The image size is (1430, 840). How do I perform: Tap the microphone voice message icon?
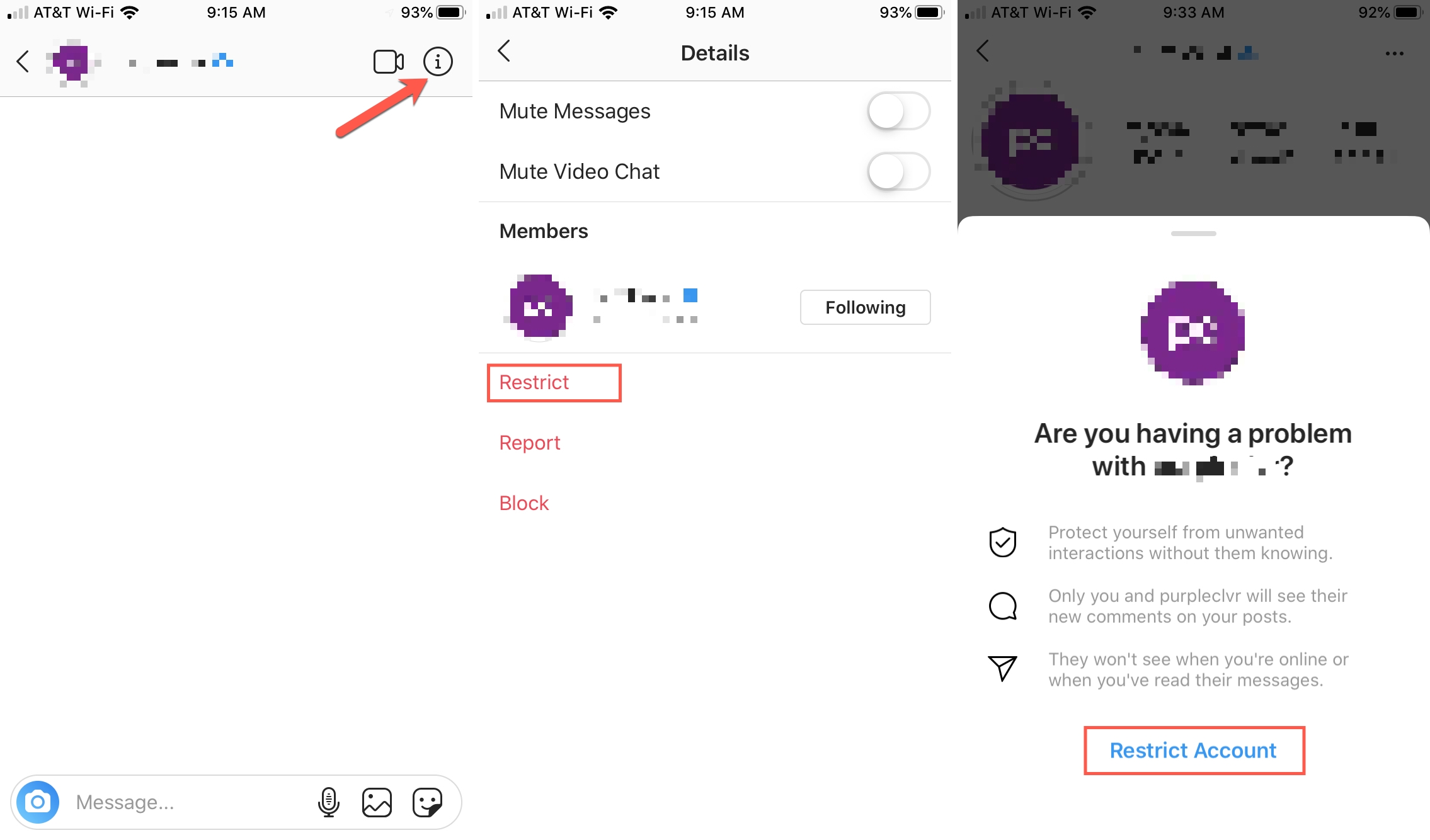(x=329, y=802)
